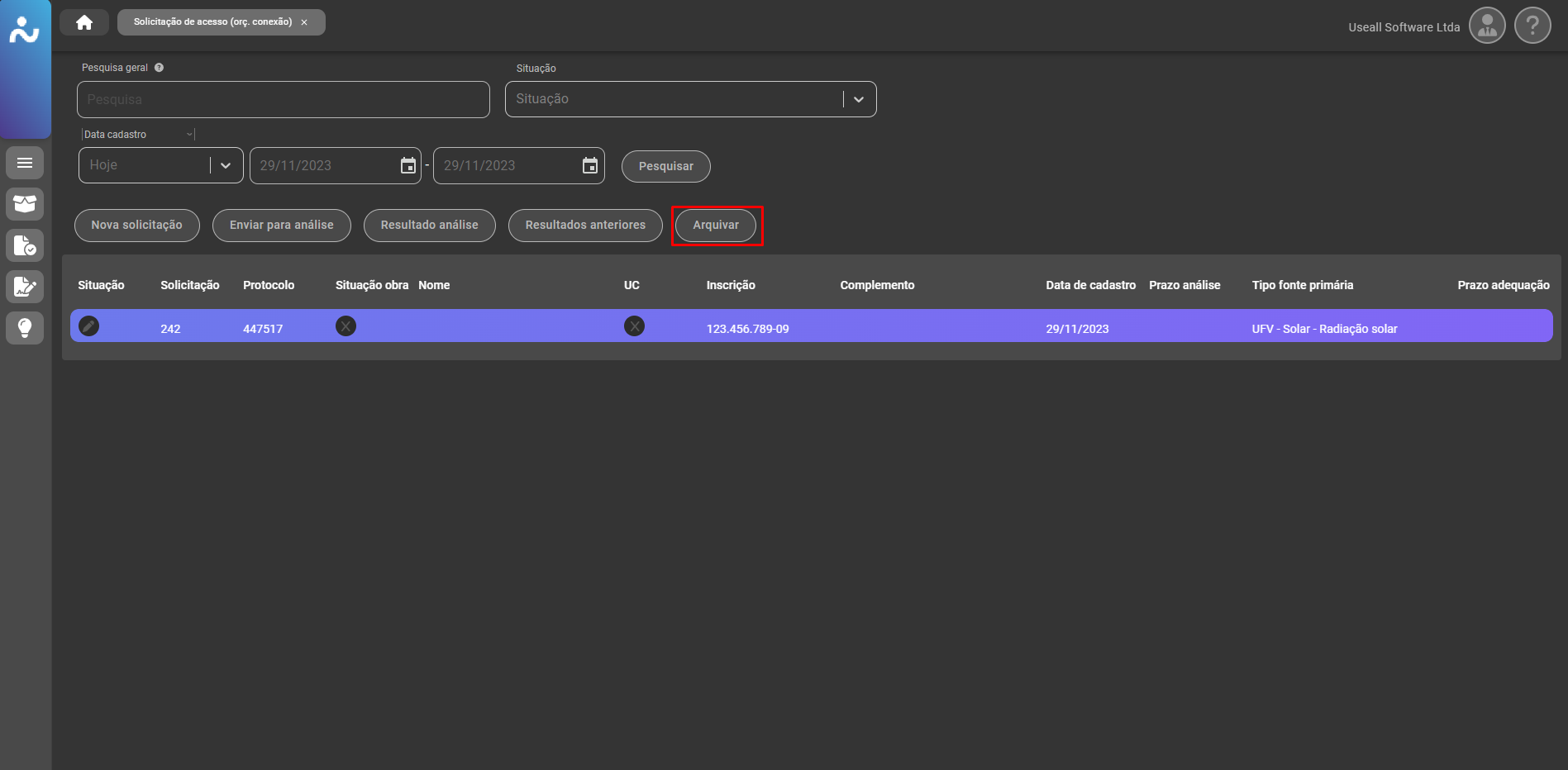The height and width of the screenshot is (770, 1568).
Task: Click the Nova solicitação button
Action: [x=137, y=226]
